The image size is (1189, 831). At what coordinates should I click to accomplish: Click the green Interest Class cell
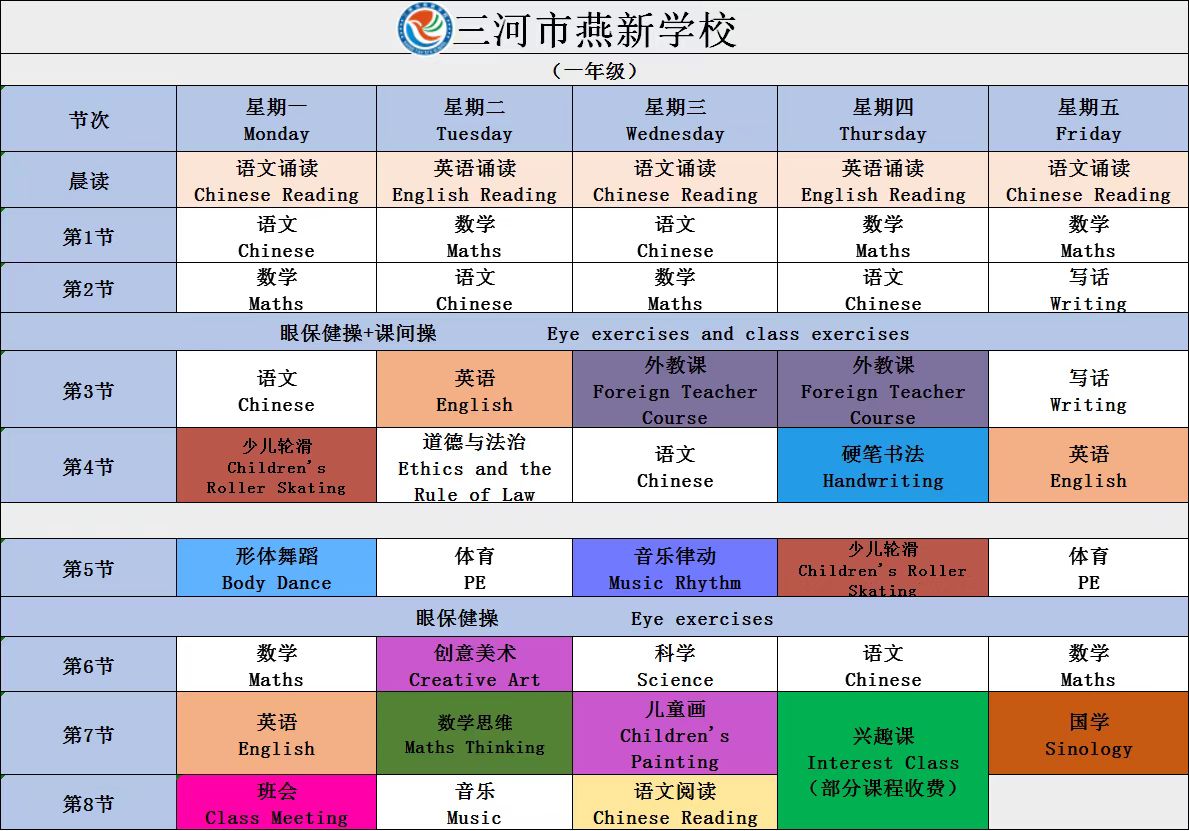[x=882, y=762]
